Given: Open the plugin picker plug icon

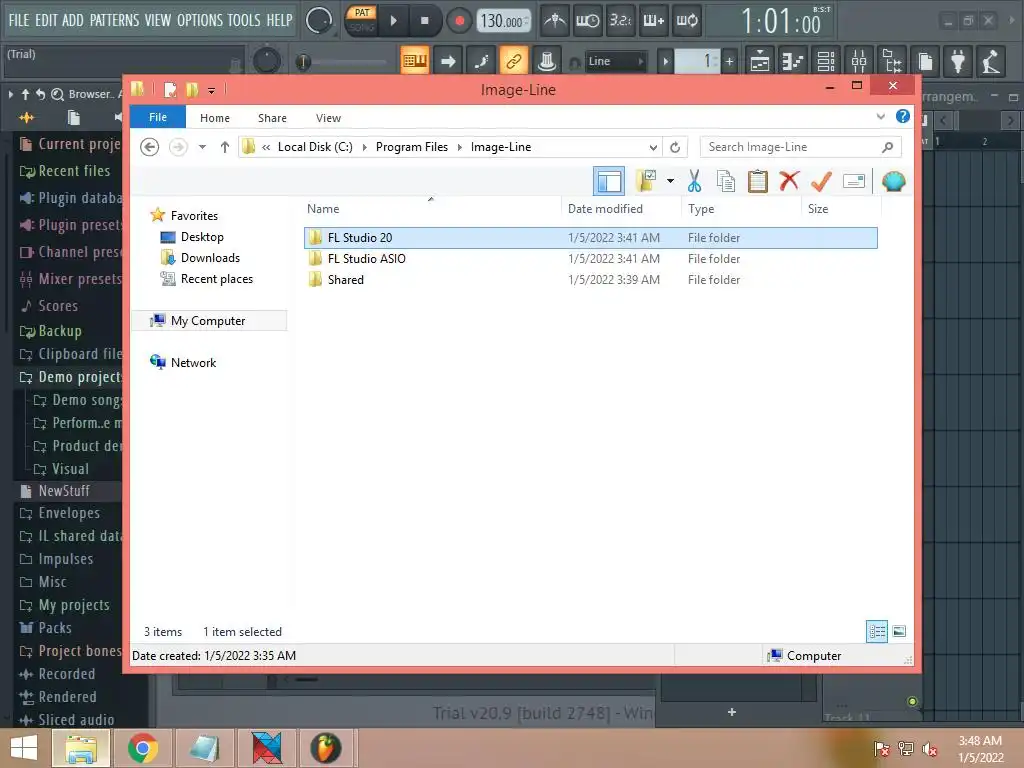Looking at the screenshot, I should coord(958,61).
